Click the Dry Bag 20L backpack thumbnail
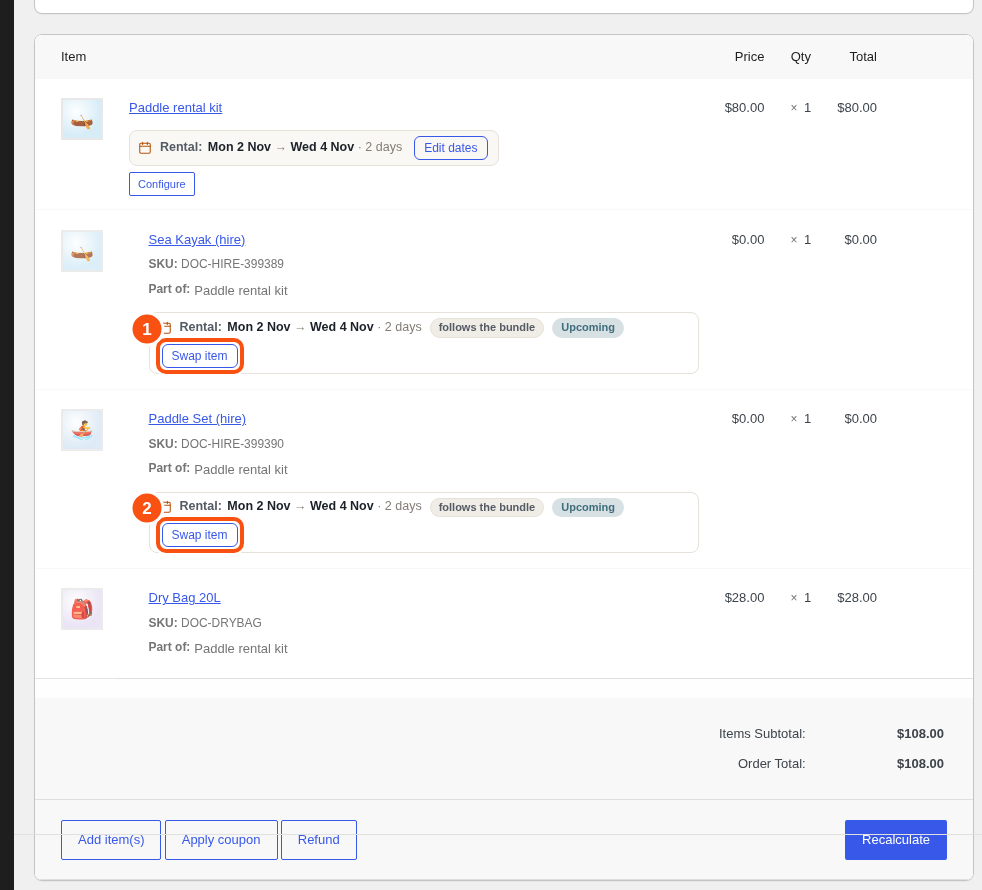The width and height of the screenshot is (982, 890). coord(82,609)
